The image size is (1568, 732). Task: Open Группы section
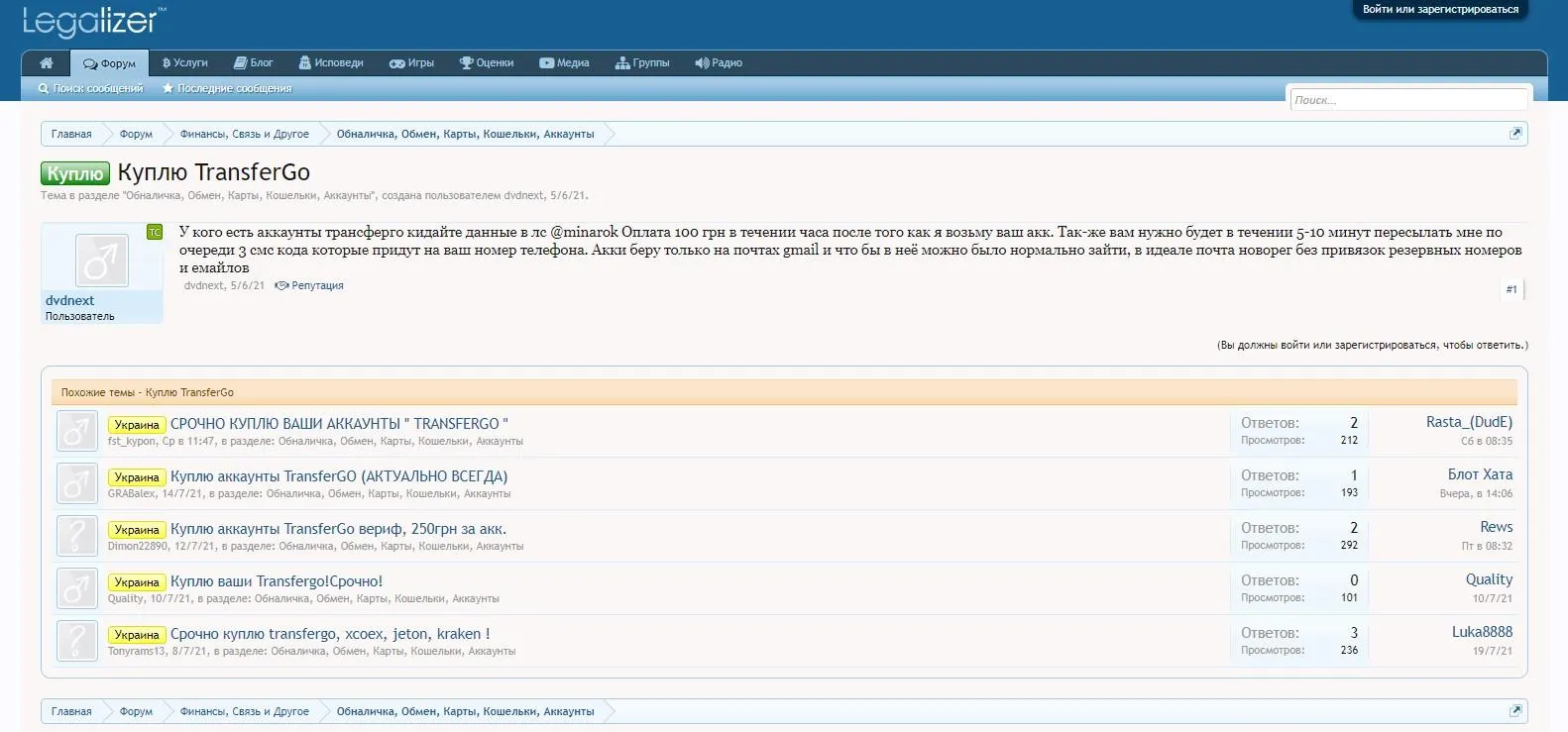(x=642, y=63)
